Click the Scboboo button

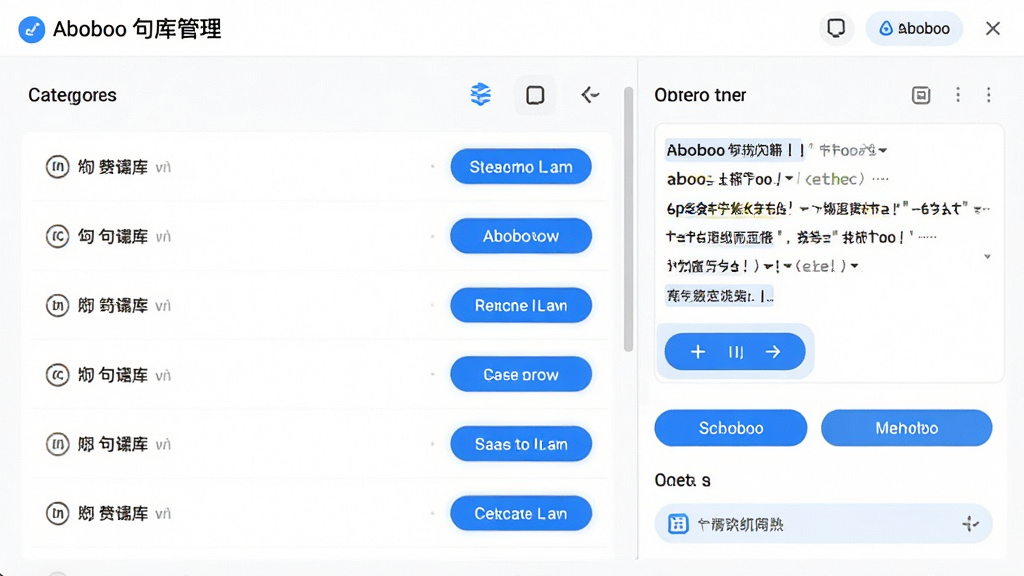pos(731,428)
